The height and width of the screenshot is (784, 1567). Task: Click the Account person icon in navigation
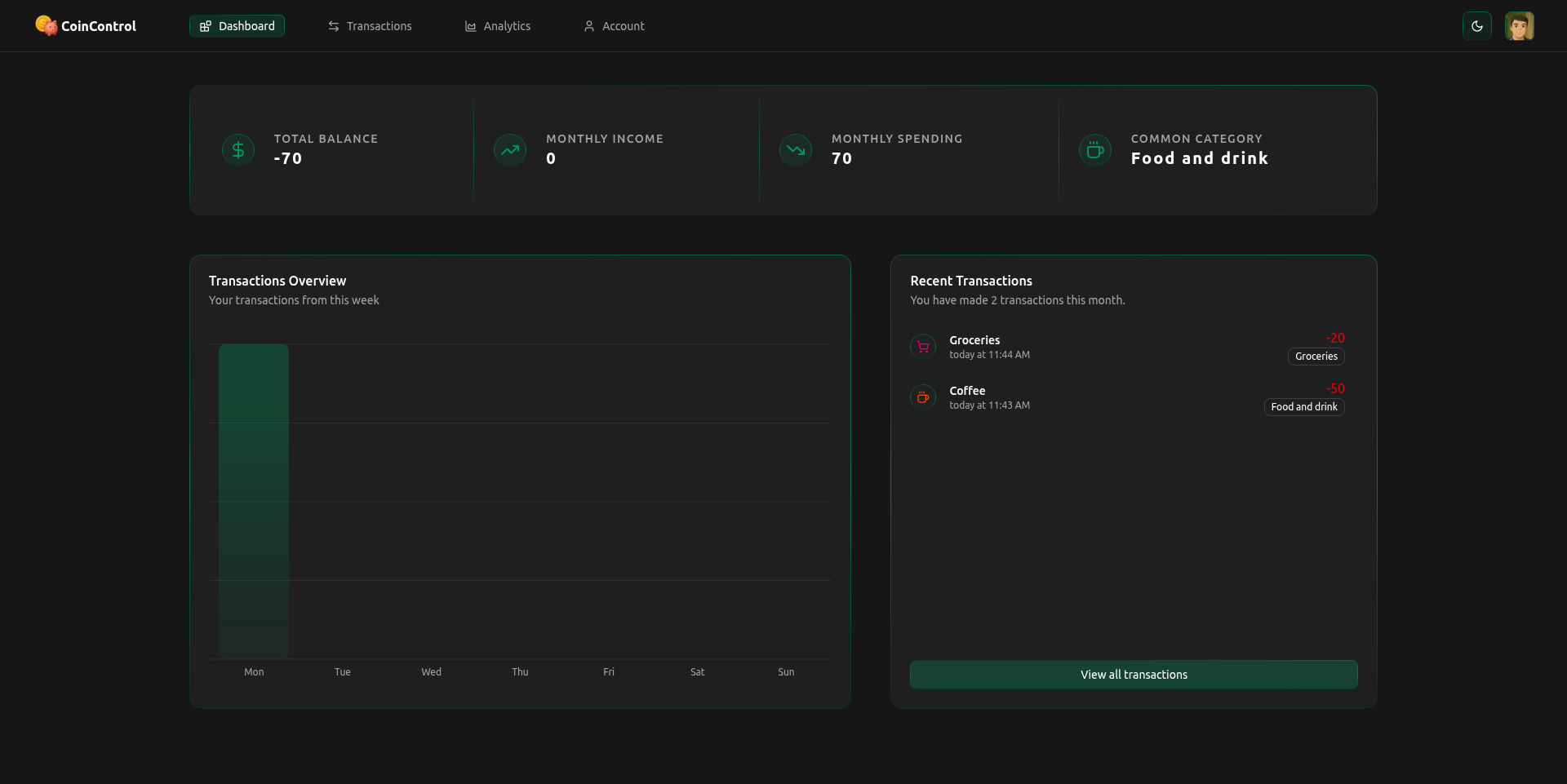589,26
